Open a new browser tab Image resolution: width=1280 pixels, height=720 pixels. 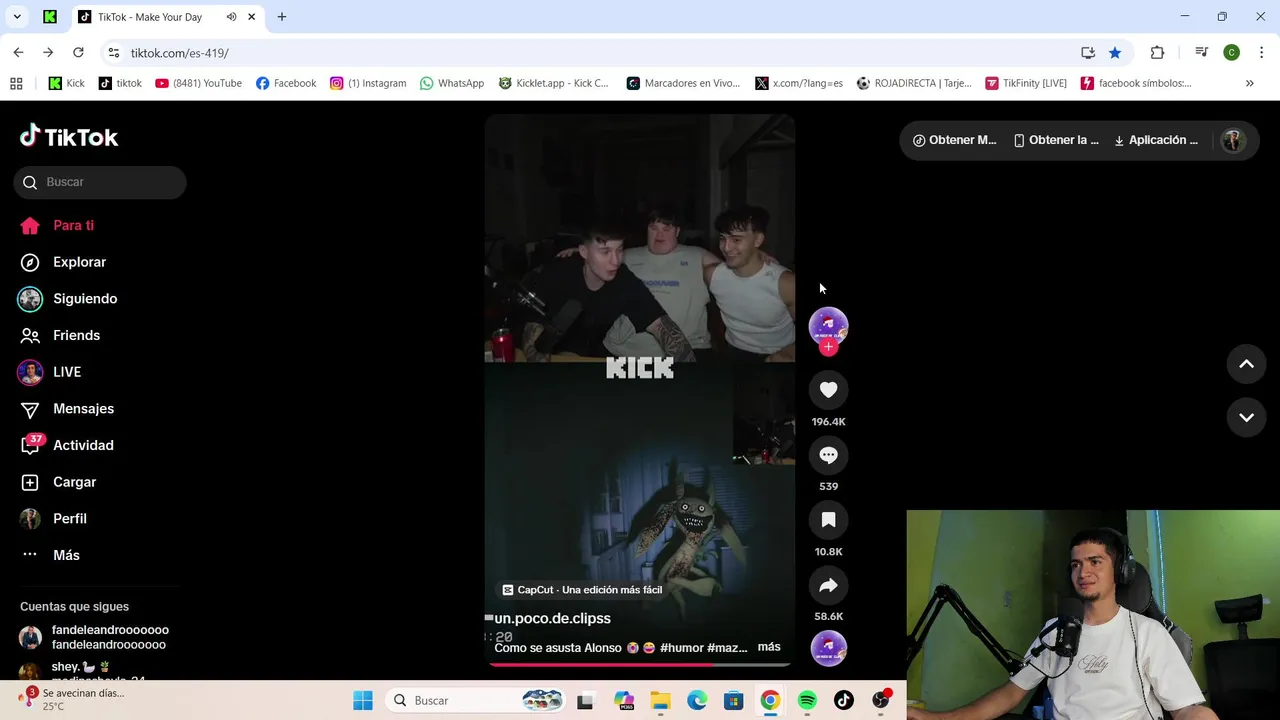282,17
